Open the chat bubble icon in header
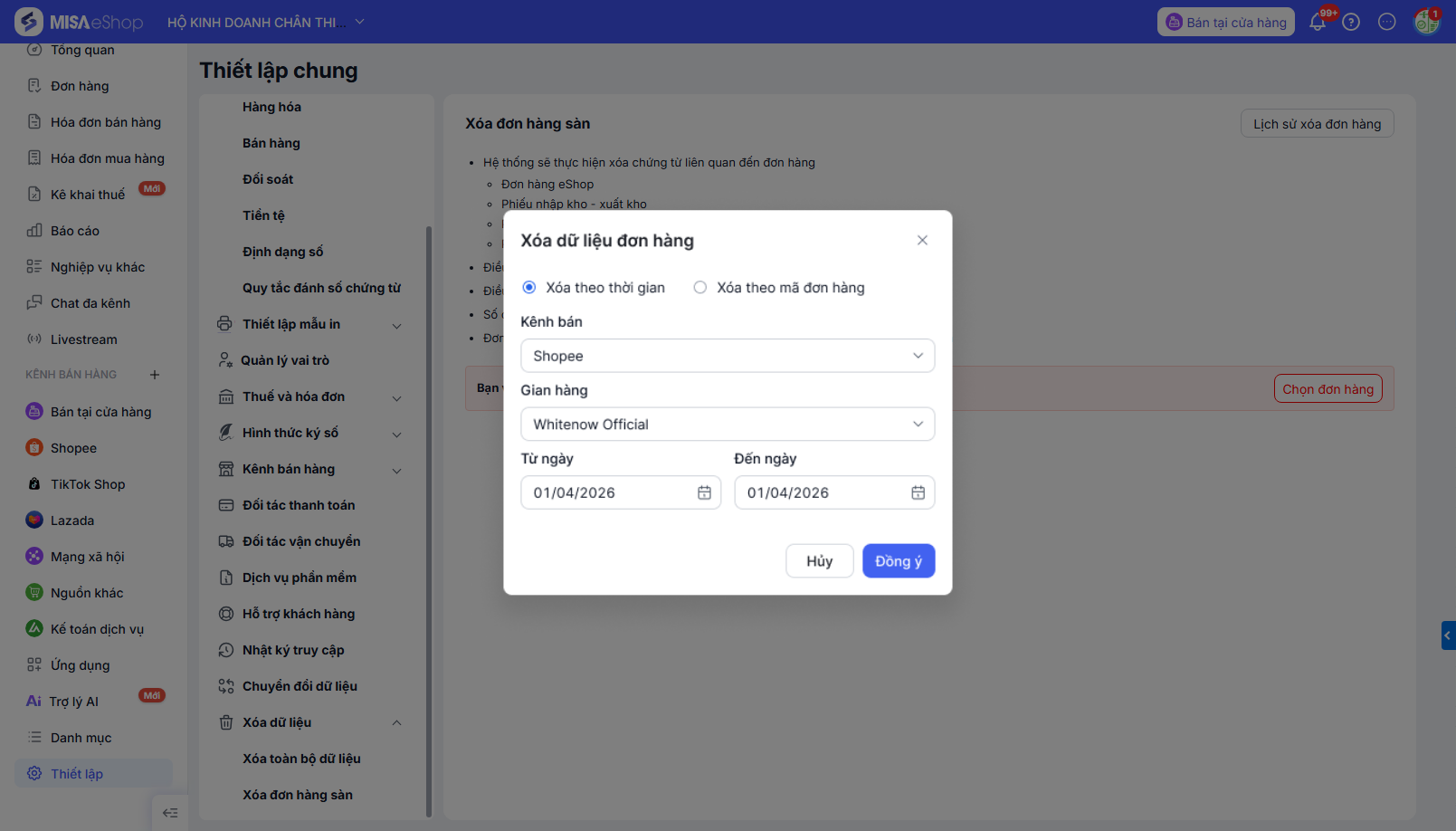This screenshot has width=1456, height=831. tap(1386, 23)
